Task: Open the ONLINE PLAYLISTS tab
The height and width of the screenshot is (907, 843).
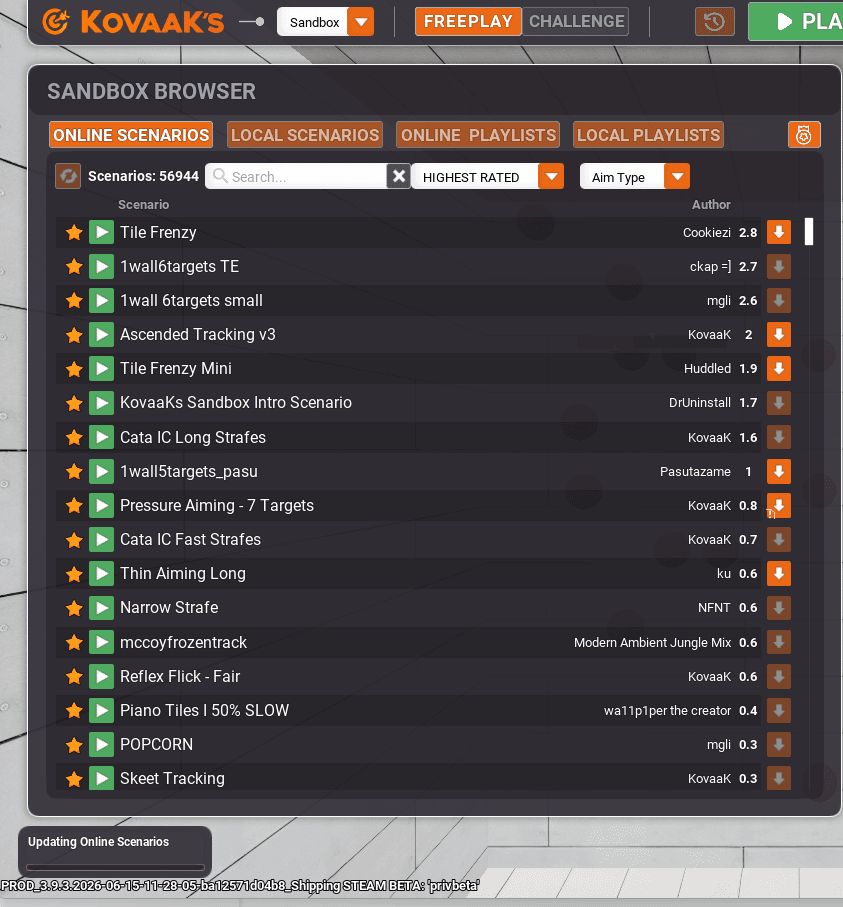Action: pyautogui.click(x=478, y=135)
